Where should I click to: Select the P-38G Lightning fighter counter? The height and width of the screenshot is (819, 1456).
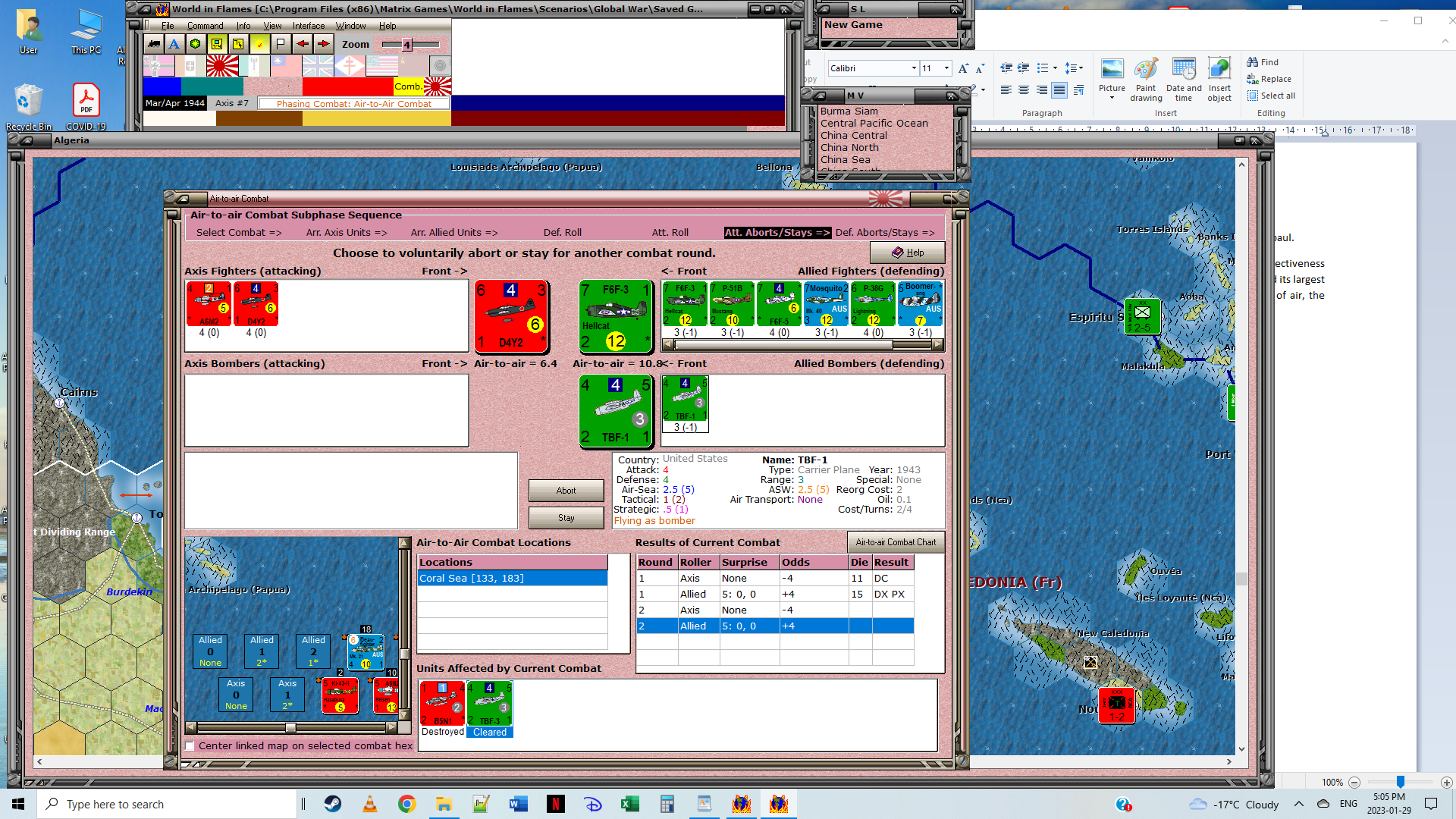point(873,305)
